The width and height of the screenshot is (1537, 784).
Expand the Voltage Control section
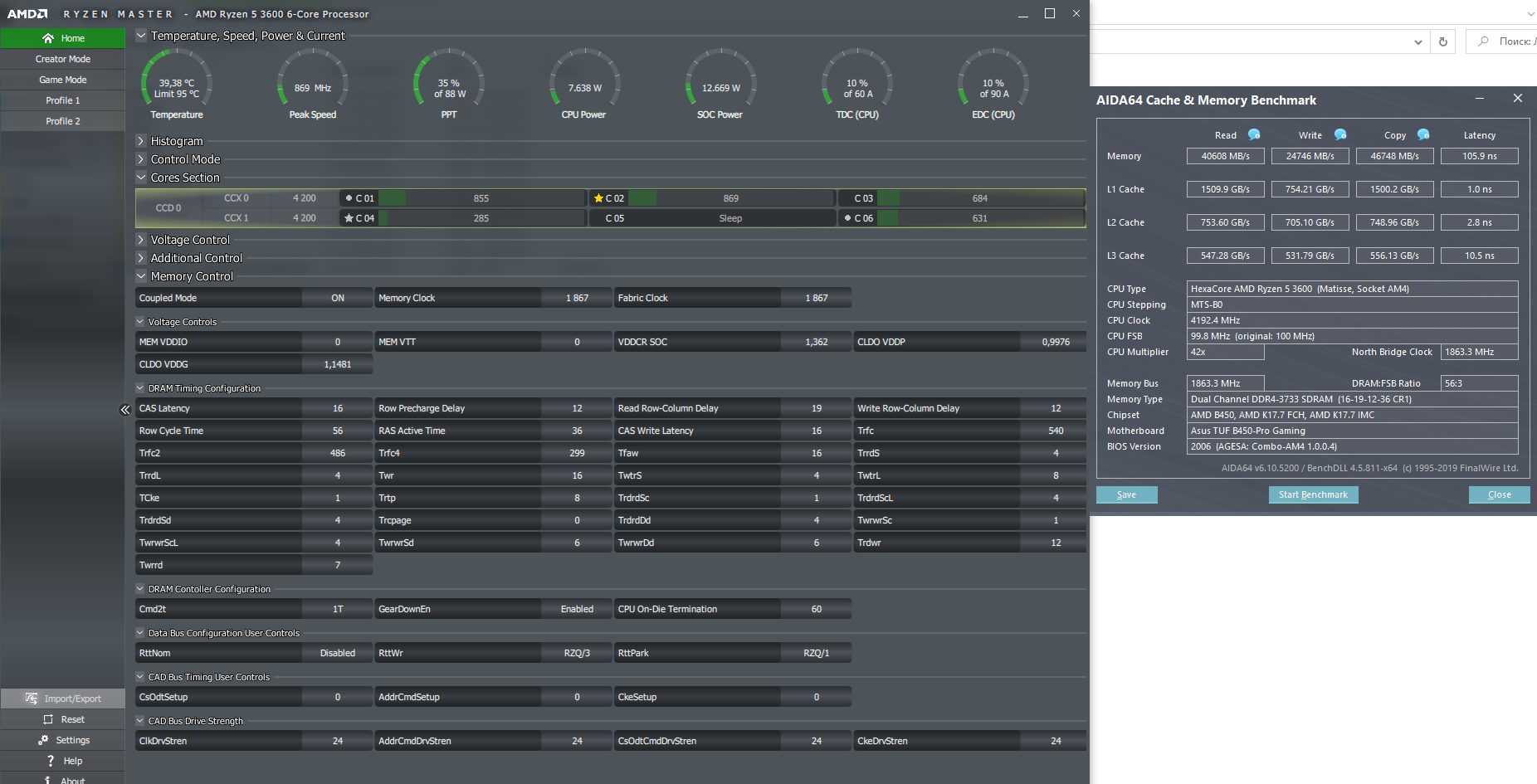141,240
